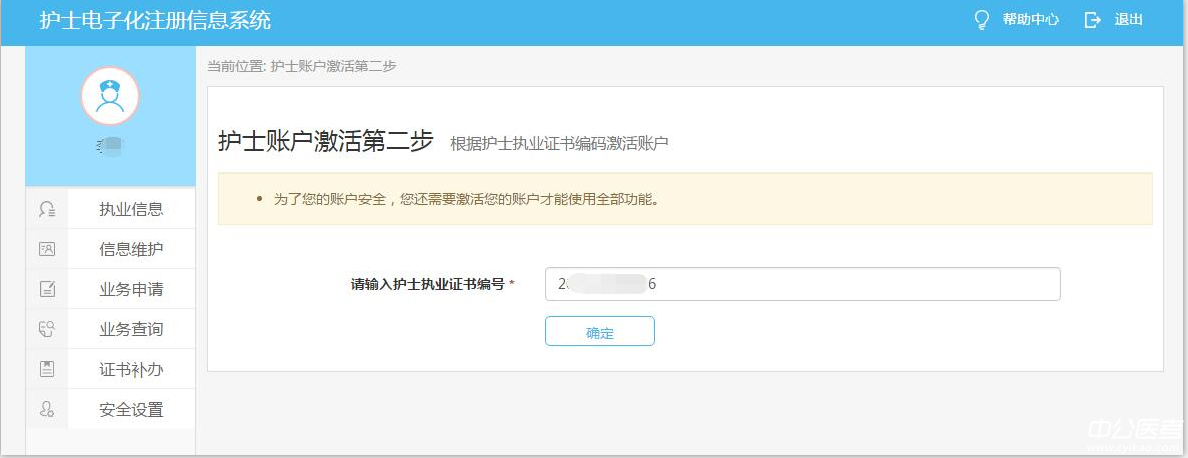The image size is (1188, 458).
Task: Go to 业务申请 in the sidebar
Action: click(131, 289)
